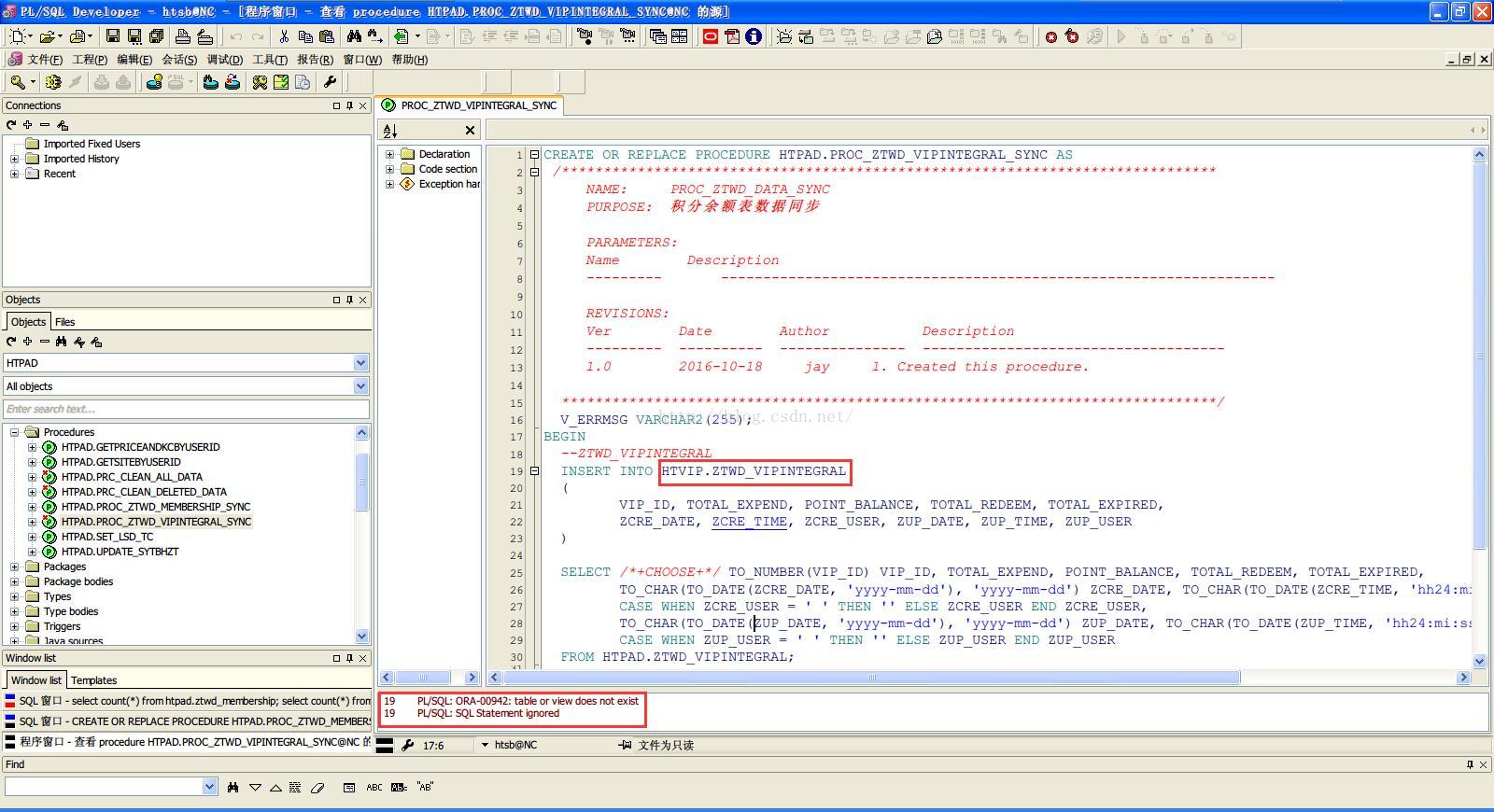This screenshot has height=812, width=1494.
Task: Switch to the Files tab
Action: click(64, 322)
